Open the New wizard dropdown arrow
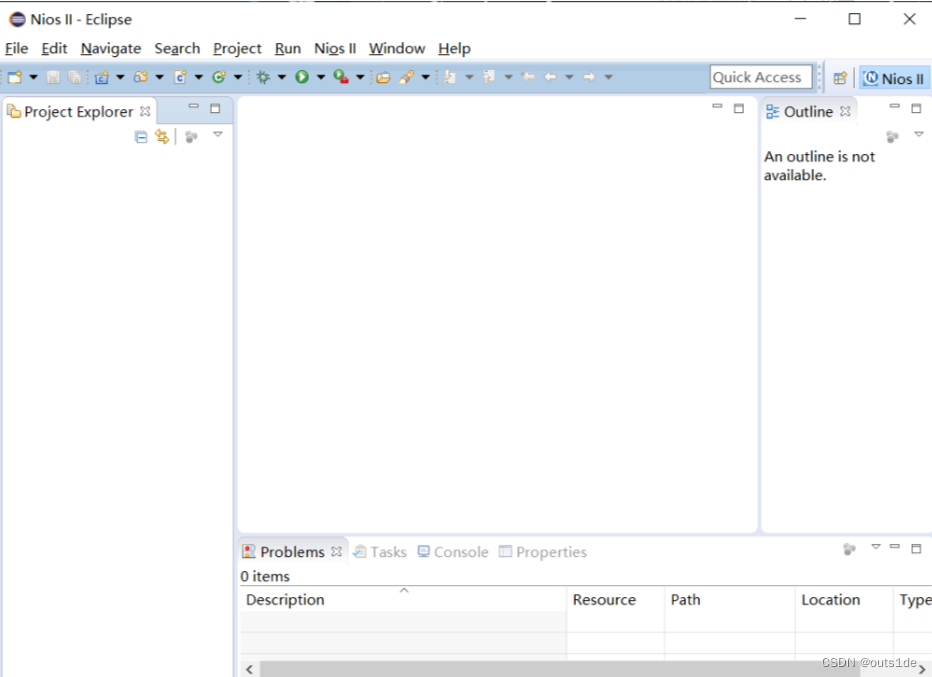This screenshot has width=932, height=677. pyautogui.click(x=33, y=77)
